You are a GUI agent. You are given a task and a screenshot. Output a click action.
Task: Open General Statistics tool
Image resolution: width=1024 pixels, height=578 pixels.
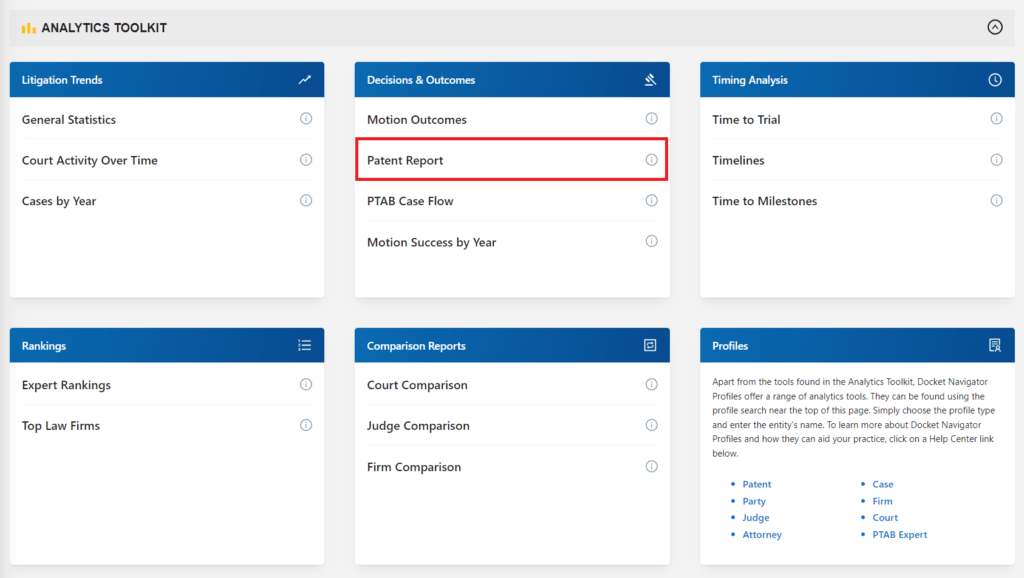tap(69, 120)
